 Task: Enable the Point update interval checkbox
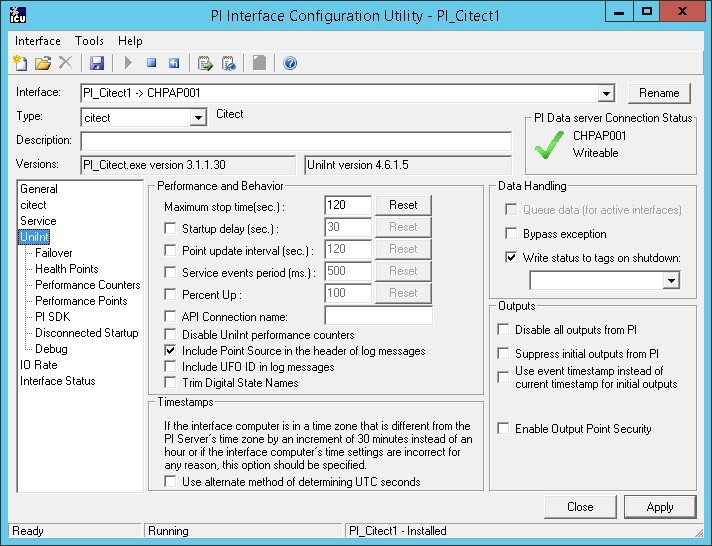click(170, 250)
